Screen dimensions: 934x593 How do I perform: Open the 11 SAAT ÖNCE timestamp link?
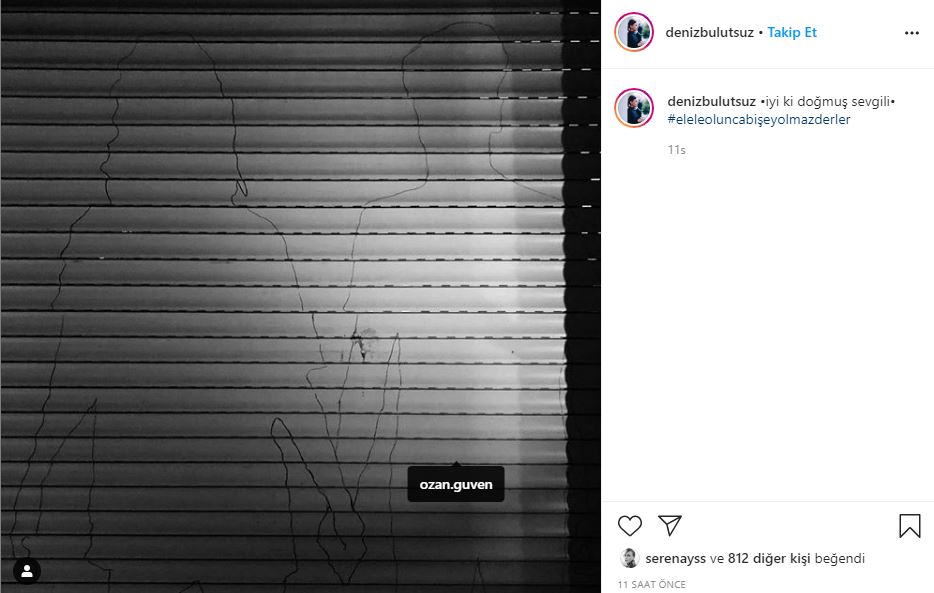(x=652, y=585)
